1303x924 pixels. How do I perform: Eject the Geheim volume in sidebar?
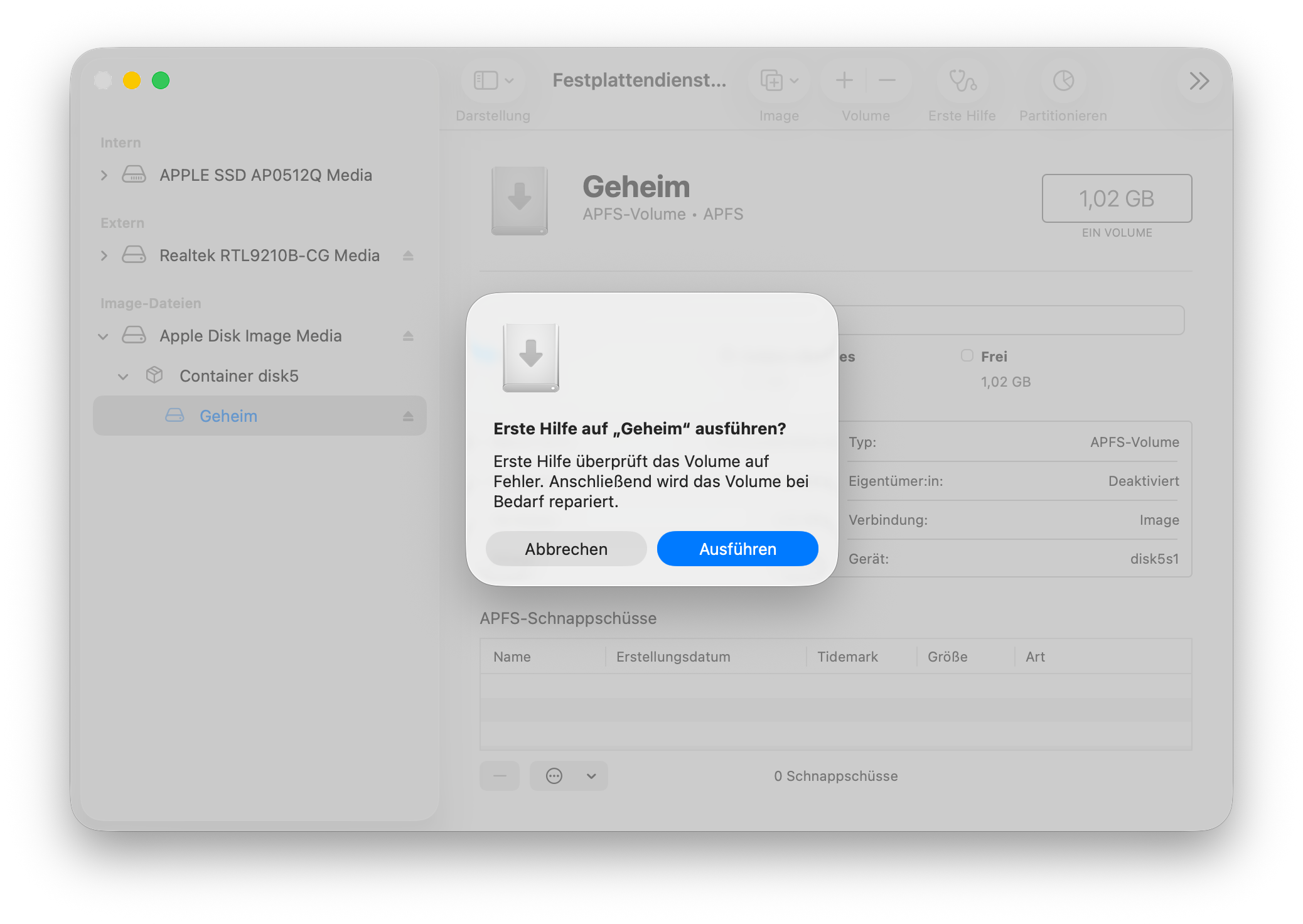408,416
